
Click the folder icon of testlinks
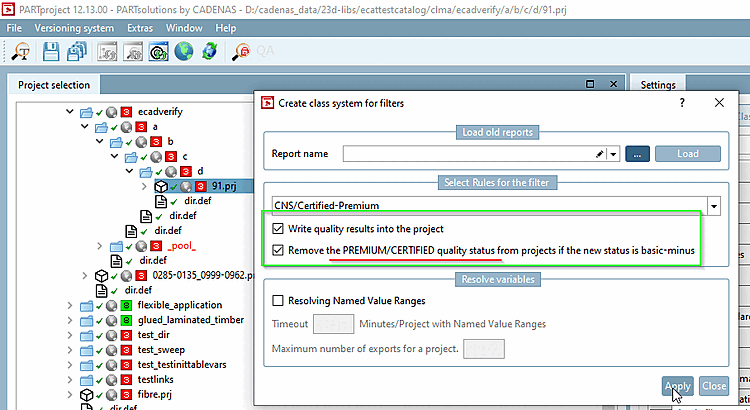(x=86, y=380)
